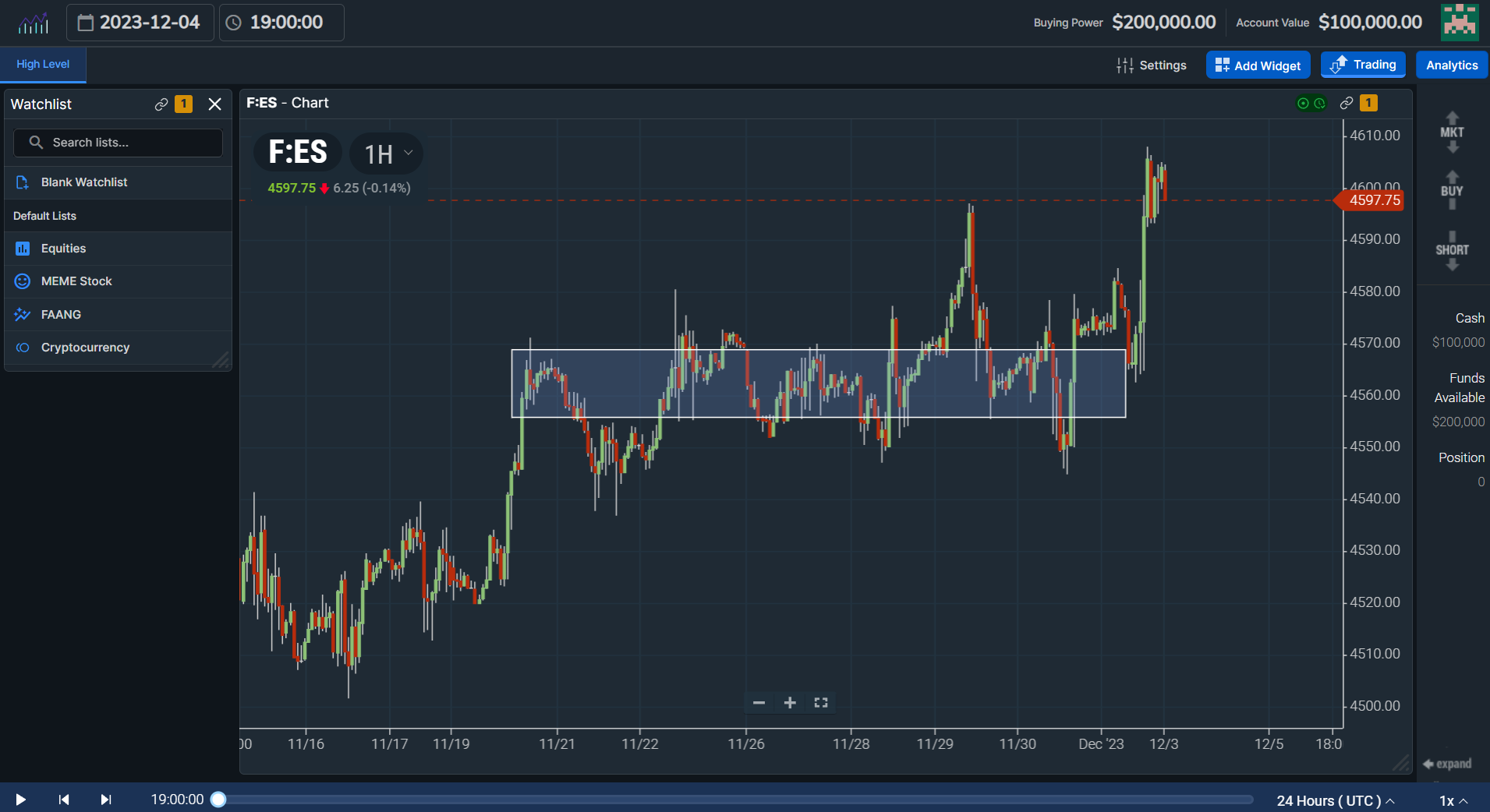The width and height of the screenshot is (1490, 812).
Task: Click the chart link icon near the yellow 1 badge
Action: (1346, 103)
